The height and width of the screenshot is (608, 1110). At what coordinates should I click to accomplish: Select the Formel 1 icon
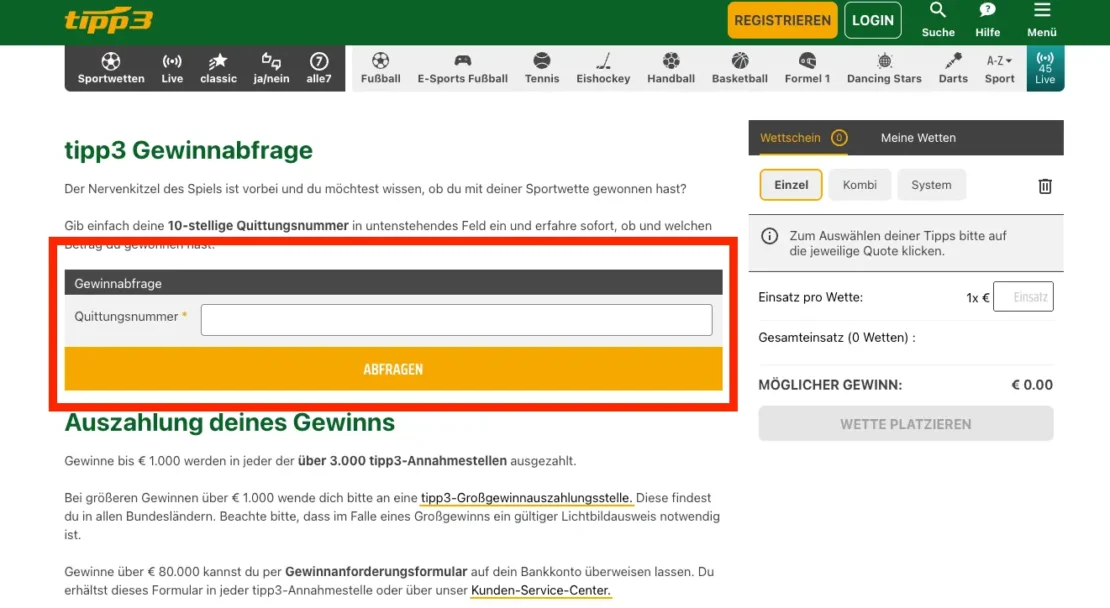click(807, 68)
